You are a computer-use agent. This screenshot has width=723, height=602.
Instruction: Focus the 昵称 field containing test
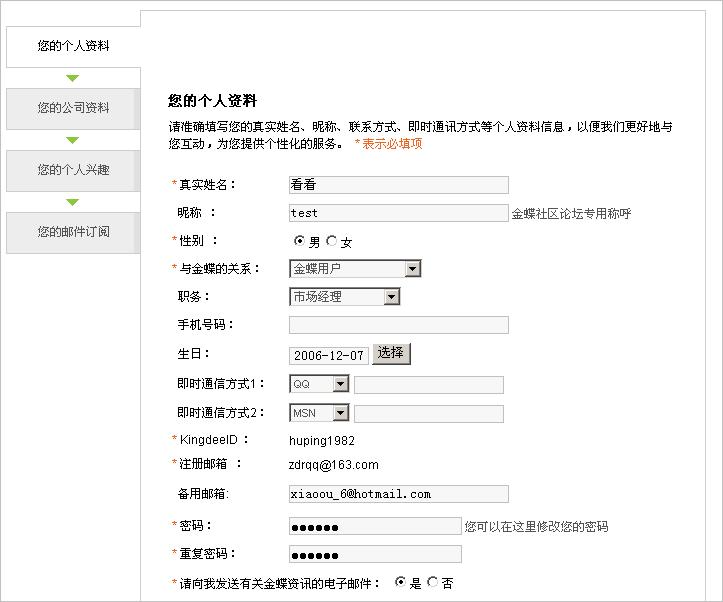(x=398, y=213)
